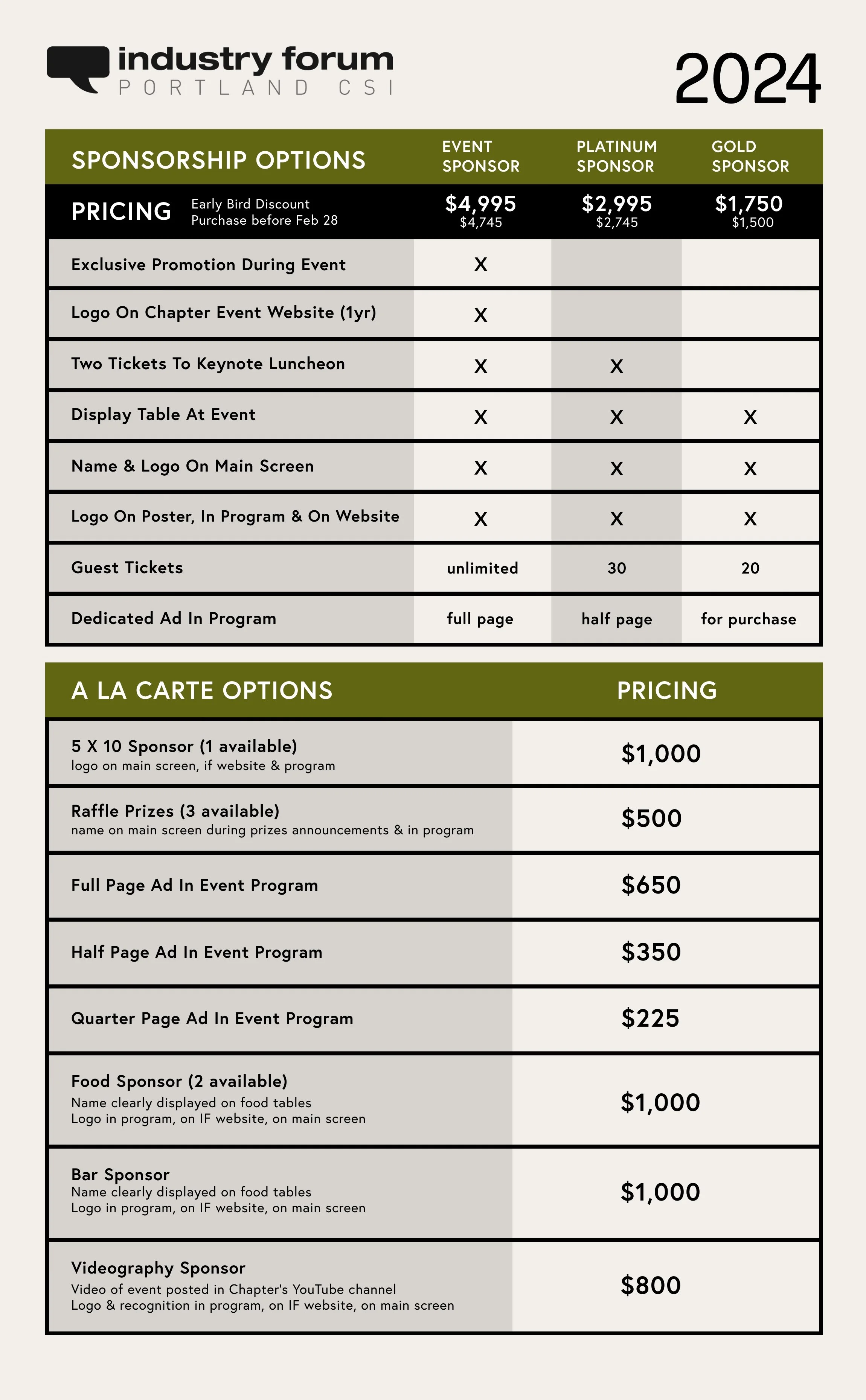Click the $4,995 Event Sponsor price

[480, 204]
